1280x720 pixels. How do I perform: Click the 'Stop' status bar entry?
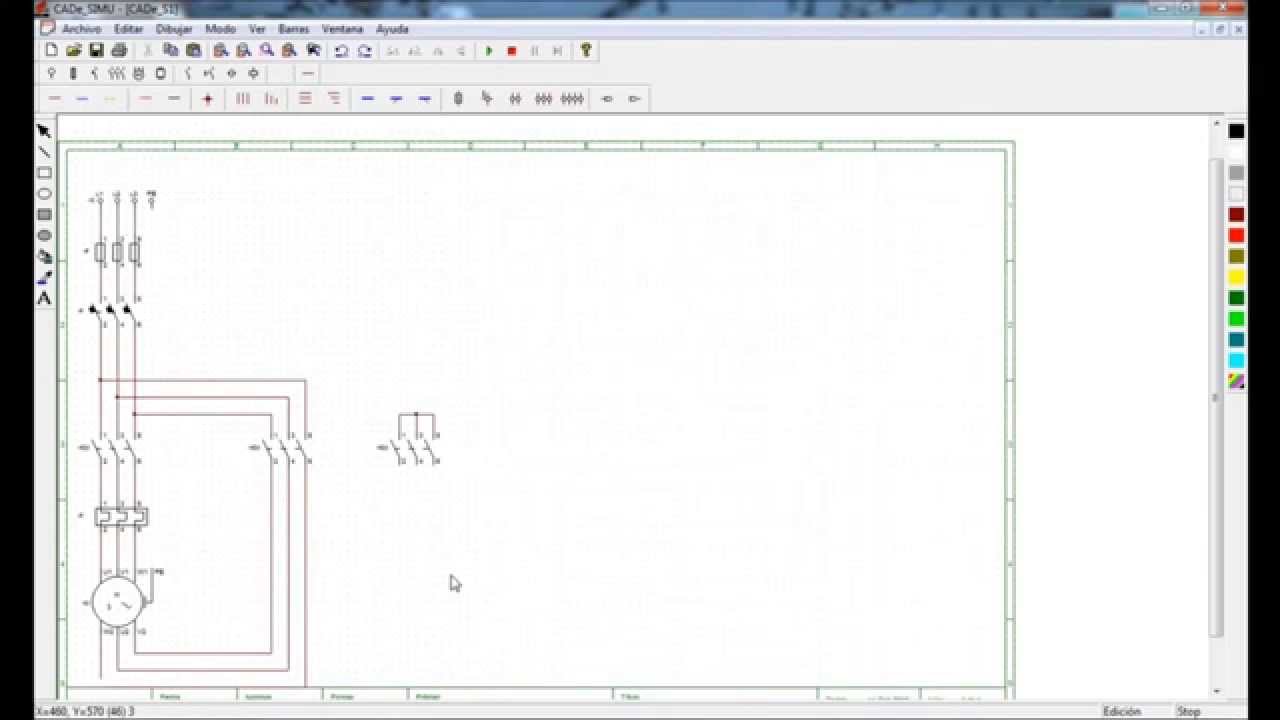(x=1188, y=712)
